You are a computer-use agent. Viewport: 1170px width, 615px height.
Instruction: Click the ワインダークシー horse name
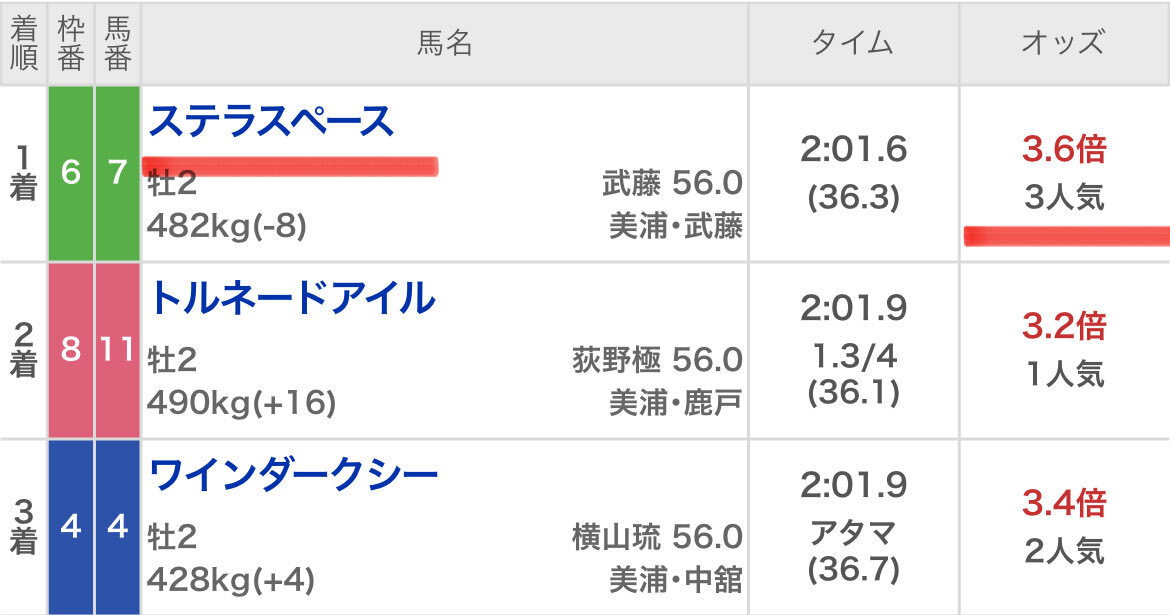pos(293,474)
